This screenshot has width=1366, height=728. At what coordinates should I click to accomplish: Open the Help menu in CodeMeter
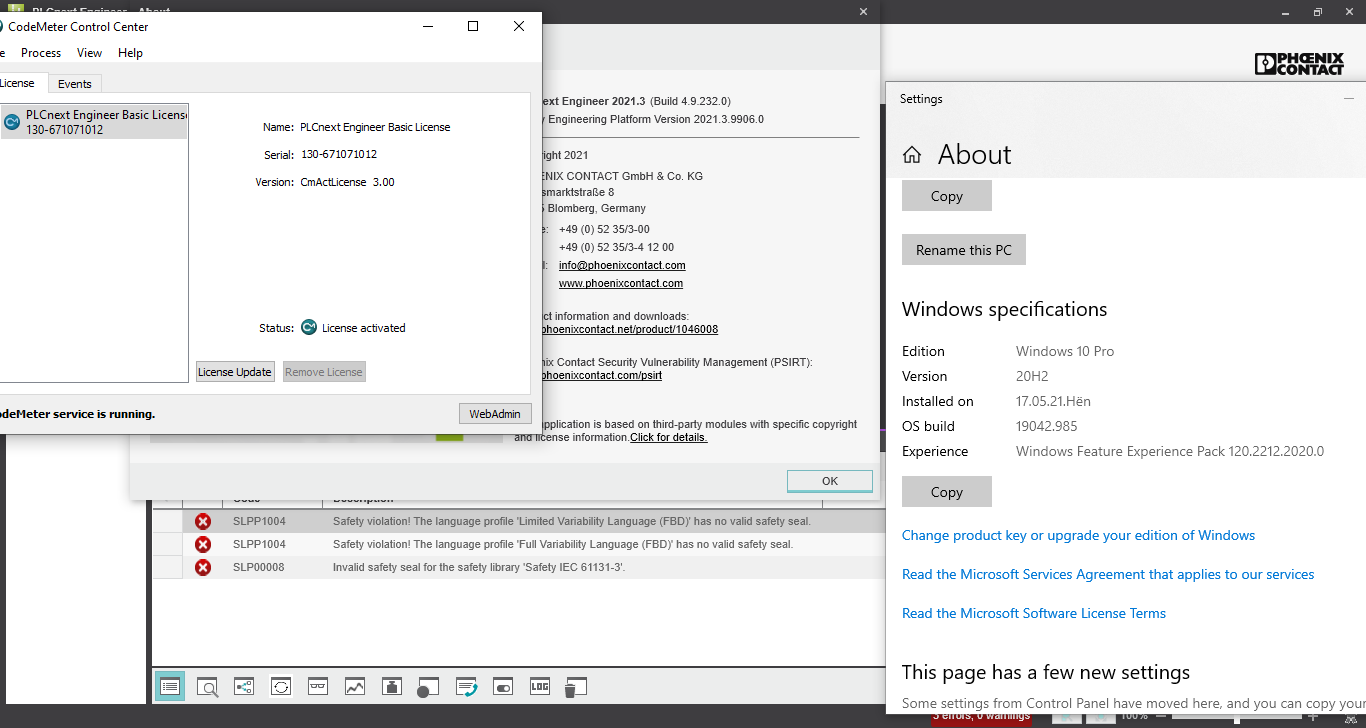tap(130, 53)
